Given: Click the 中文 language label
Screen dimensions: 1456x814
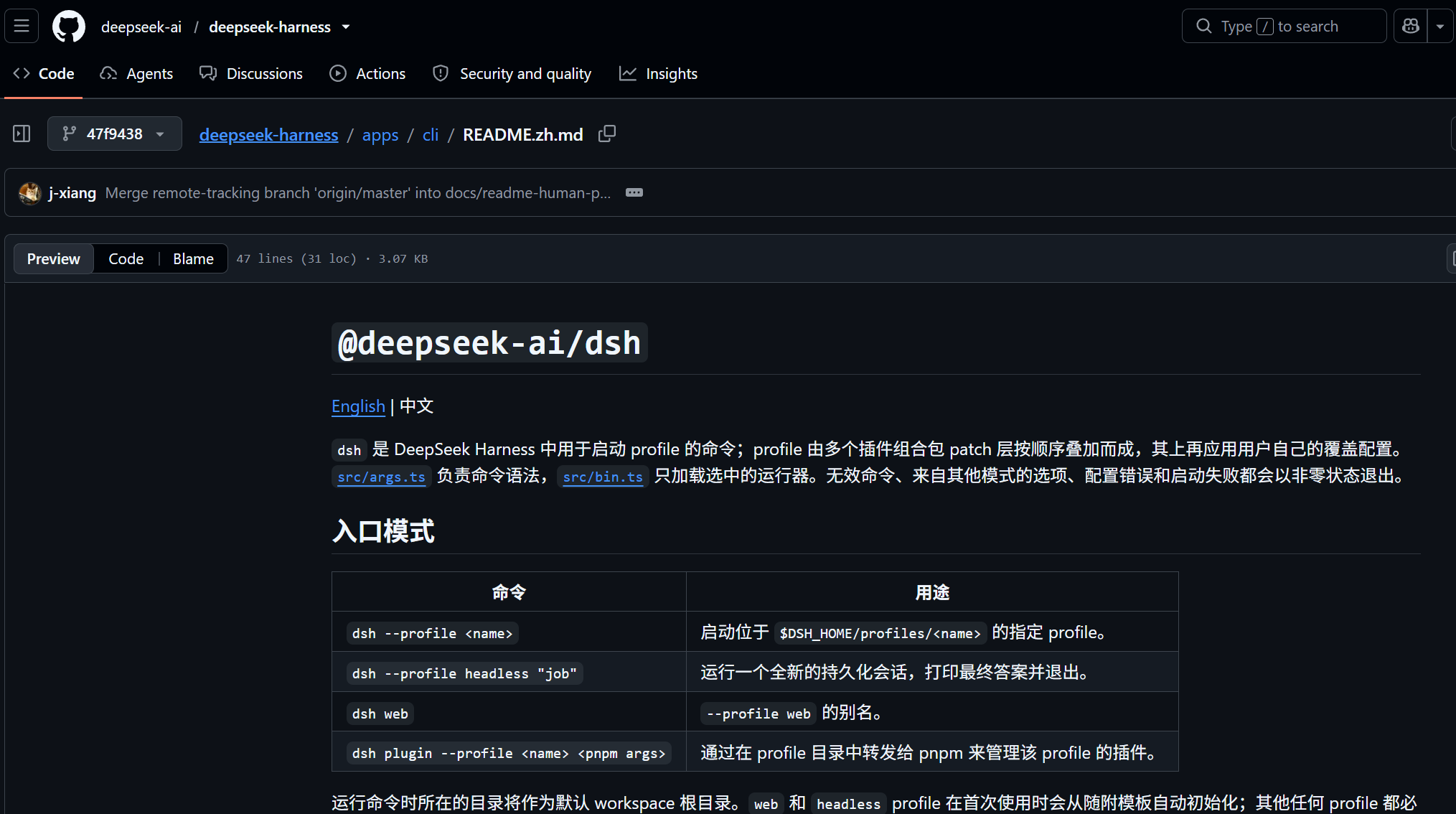Looking at the screenshot, I should [417, 406].
